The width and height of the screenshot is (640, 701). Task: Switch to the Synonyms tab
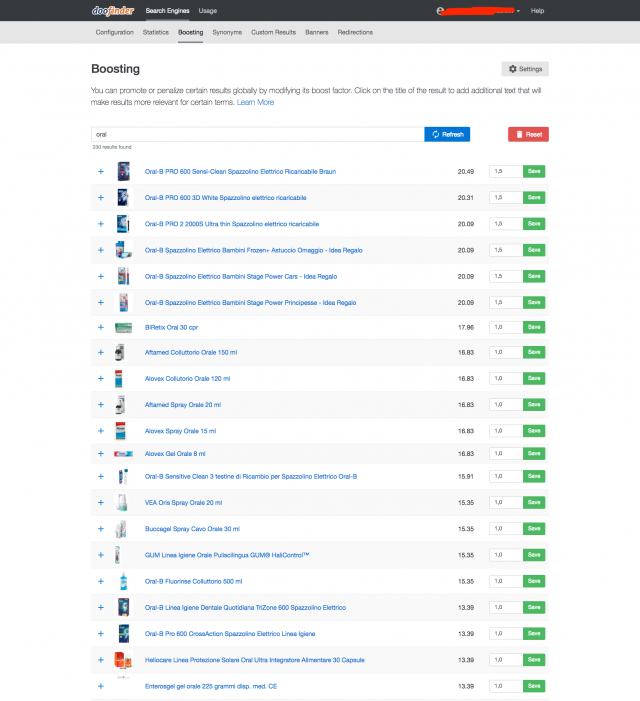(227, 32)
